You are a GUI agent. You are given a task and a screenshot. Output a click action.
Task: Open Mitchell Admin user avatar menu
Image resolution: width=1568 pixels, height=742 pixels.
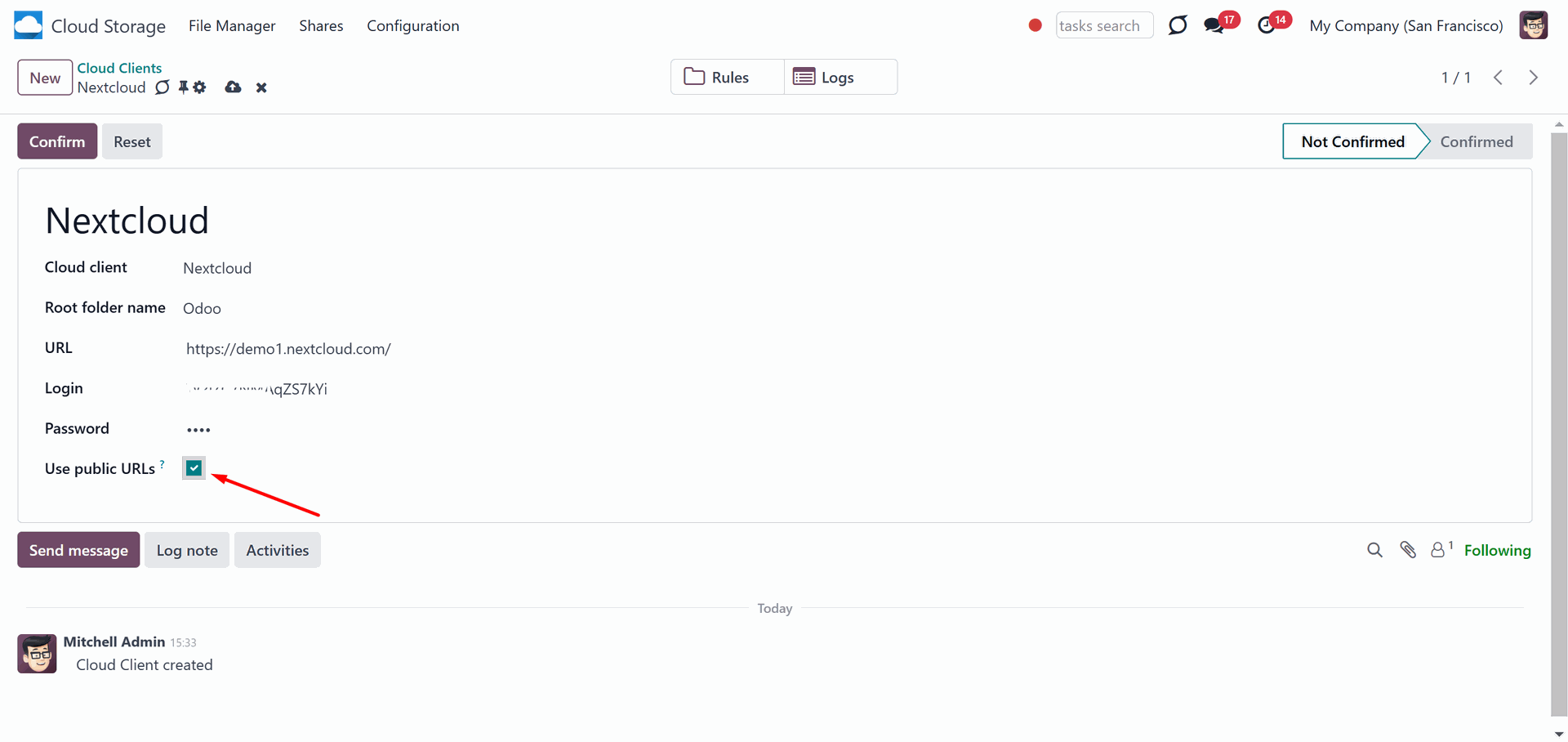click(1533, 25)
